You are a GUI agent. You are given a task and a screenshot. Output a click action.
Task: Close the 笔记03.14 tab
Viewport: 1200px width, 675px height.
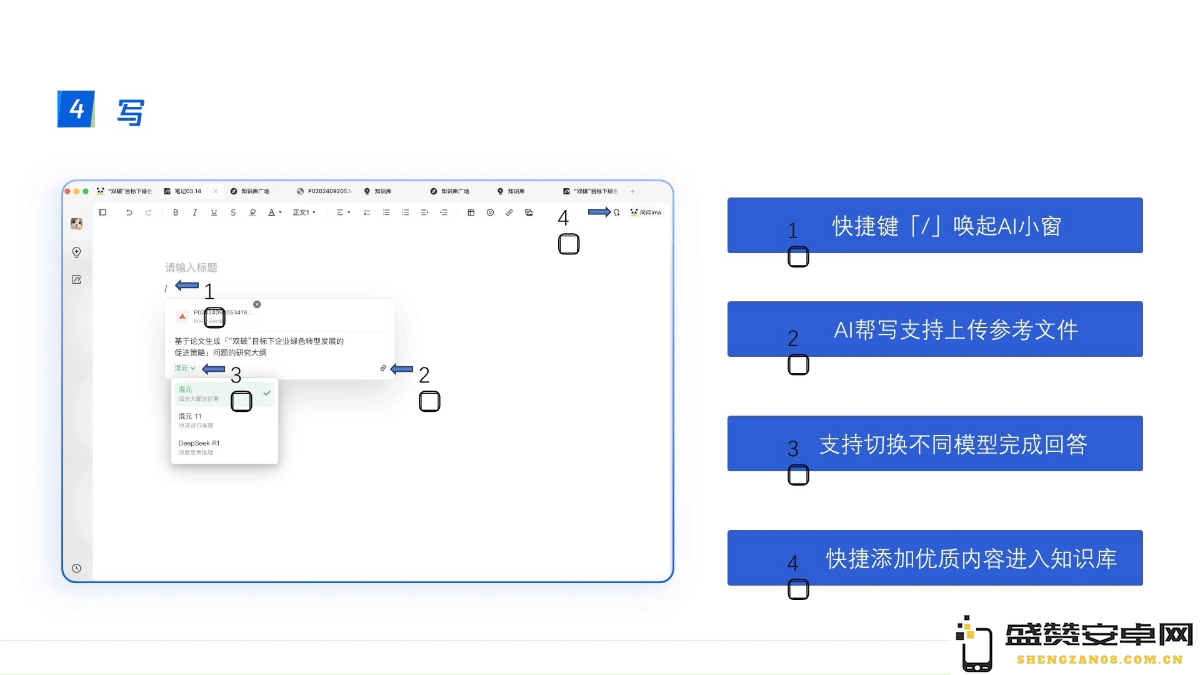tap(215, 191)
